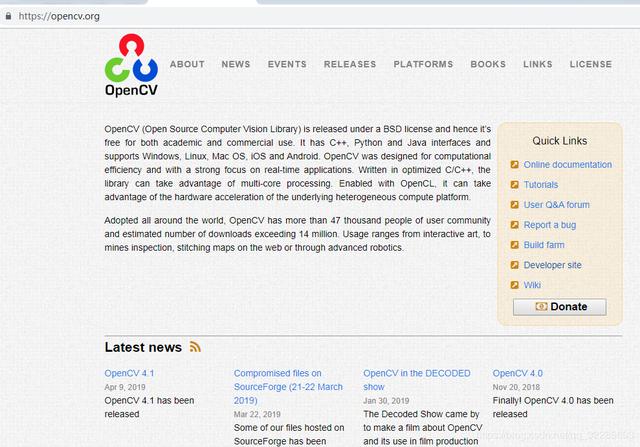Click the Latest news heading
The width and height of the screenshot is (640, 447).
[143, 347]
